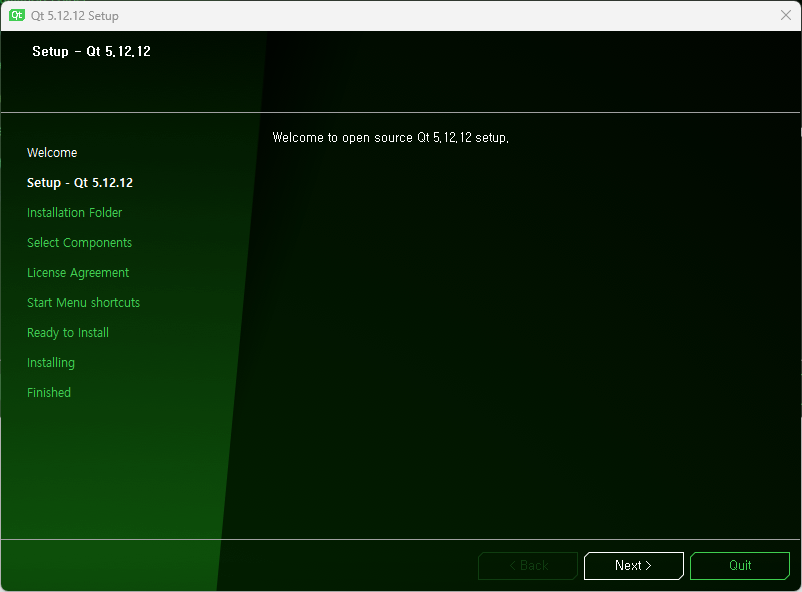
Task: Select the Installation Folder step
Action: tap(75, 213)
